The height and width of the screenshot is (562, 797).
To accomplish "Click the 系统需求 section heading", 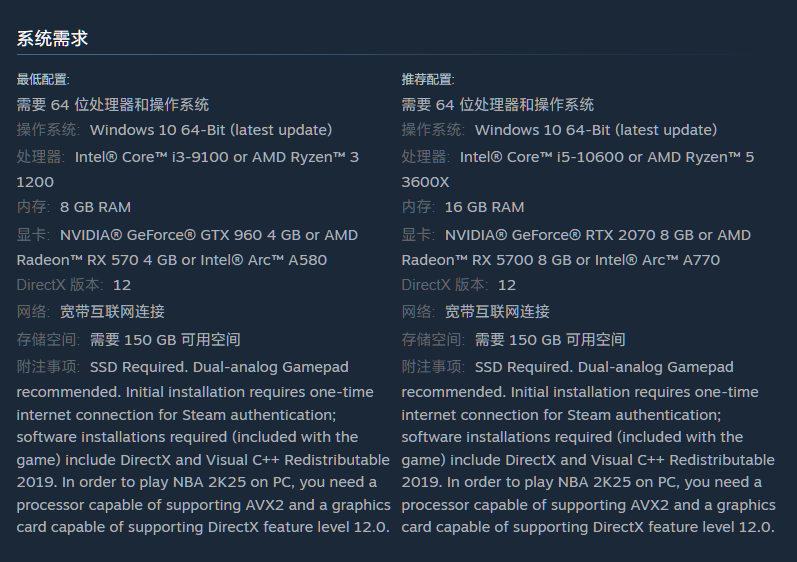I will coord(52,39).
